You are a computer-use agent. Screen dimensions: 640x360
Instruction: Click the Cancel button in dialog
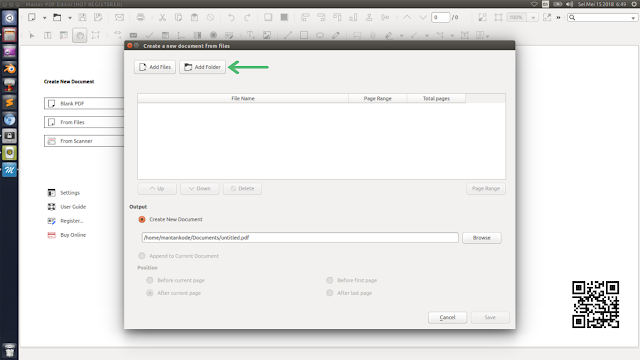(x=447, y=317)
